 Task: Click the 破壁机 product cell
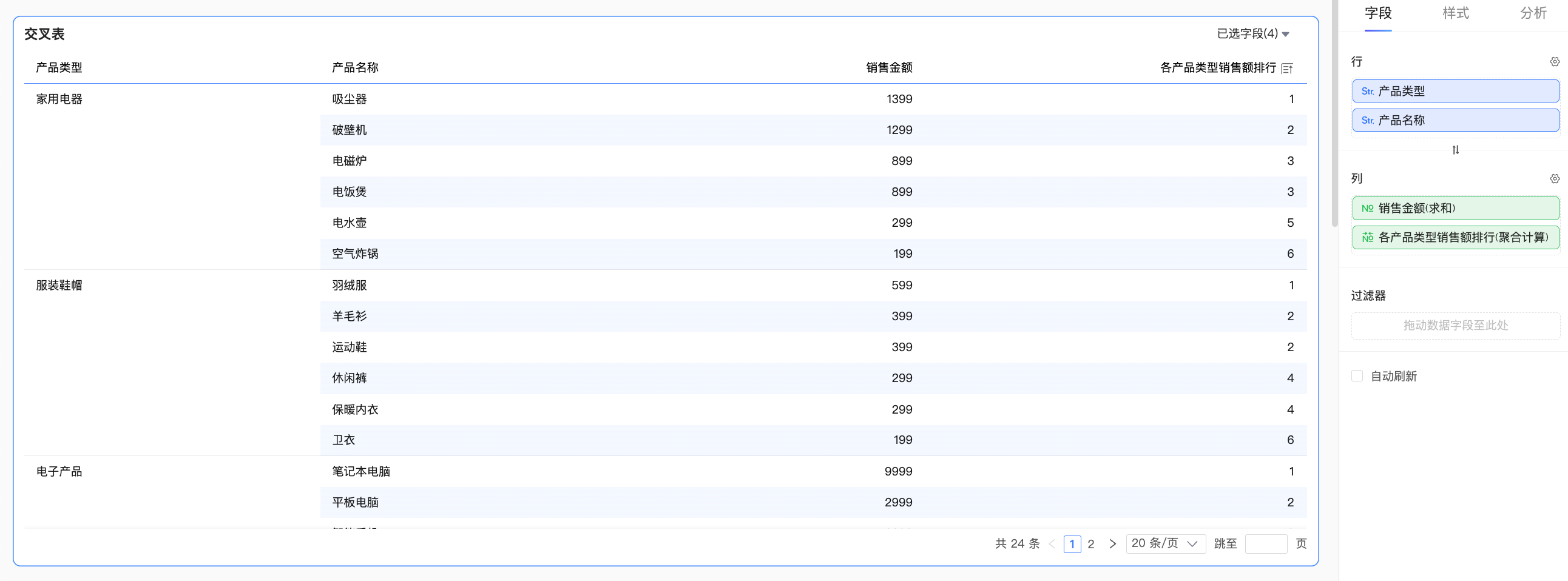350,130
